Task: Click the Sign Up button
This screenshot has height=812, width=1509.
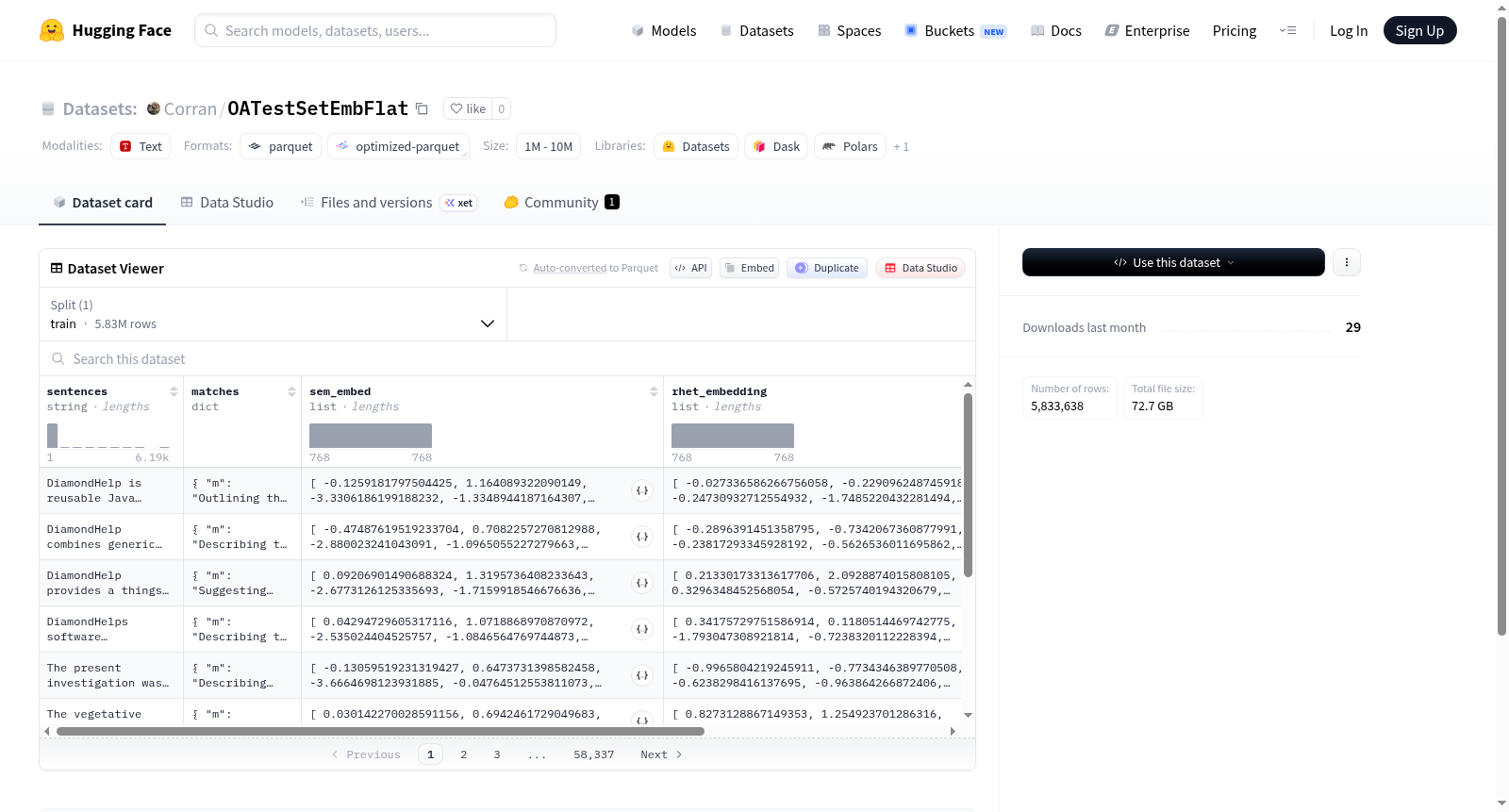Action: pyautogui.click(x=1419, y=30)
